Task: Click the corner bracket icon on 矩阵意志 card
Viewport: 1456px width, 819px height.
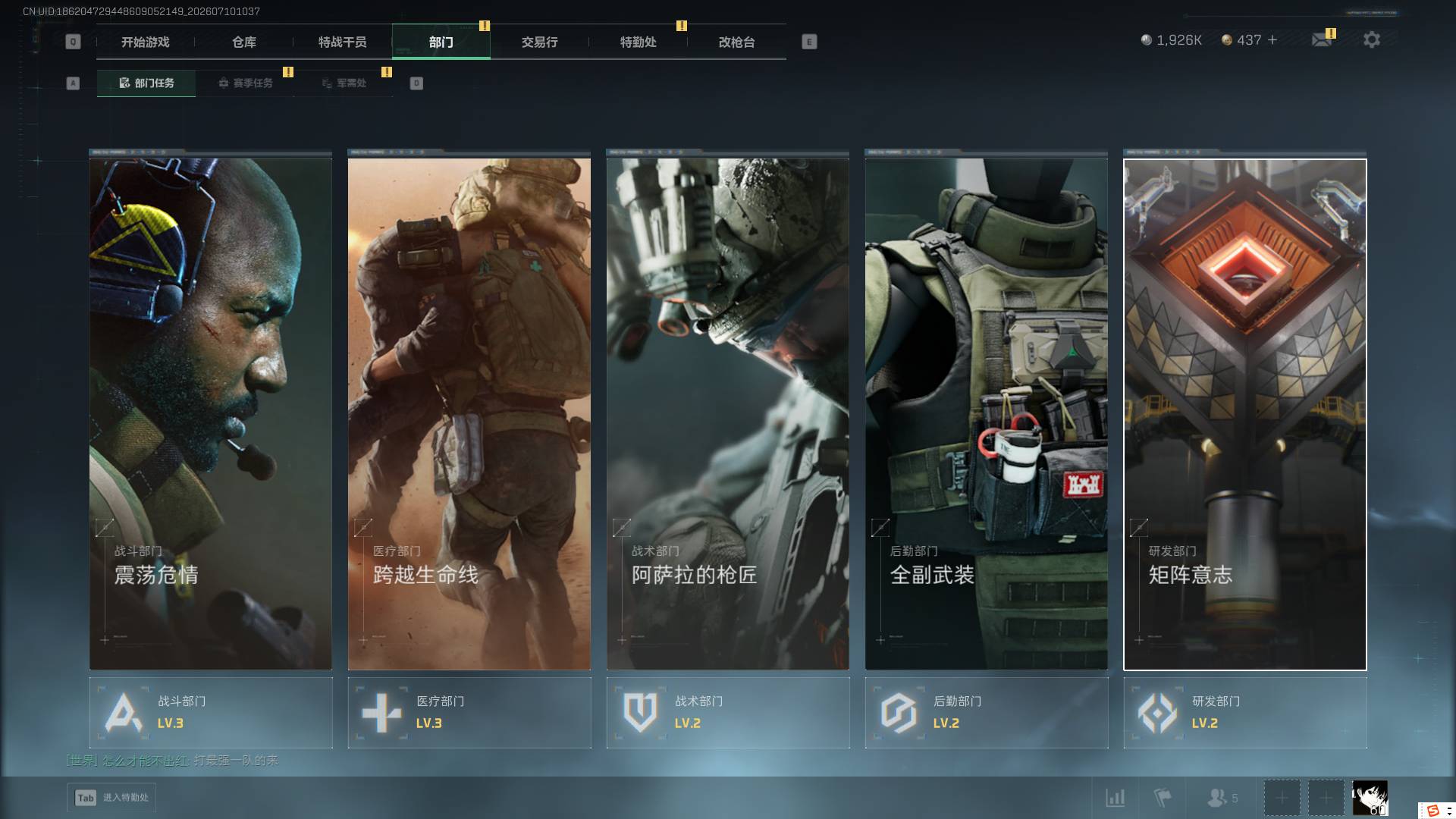Action: [x=1139, y=527]
